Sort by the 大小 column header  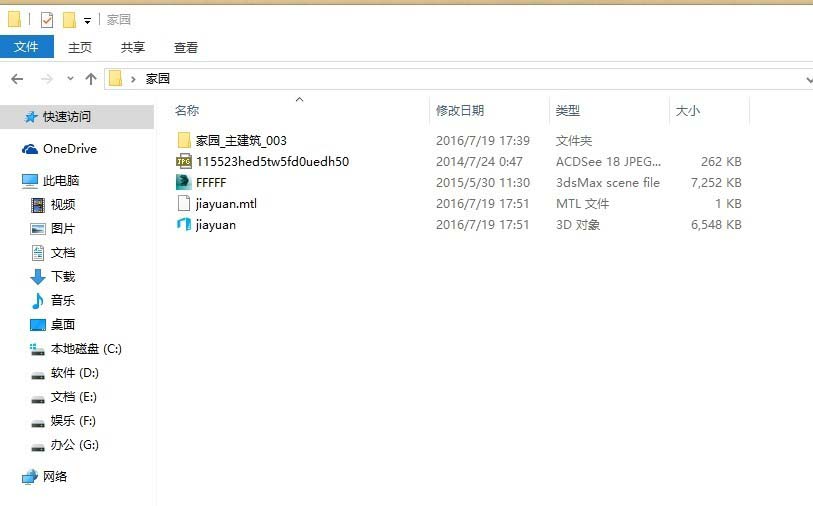[688, 110]
